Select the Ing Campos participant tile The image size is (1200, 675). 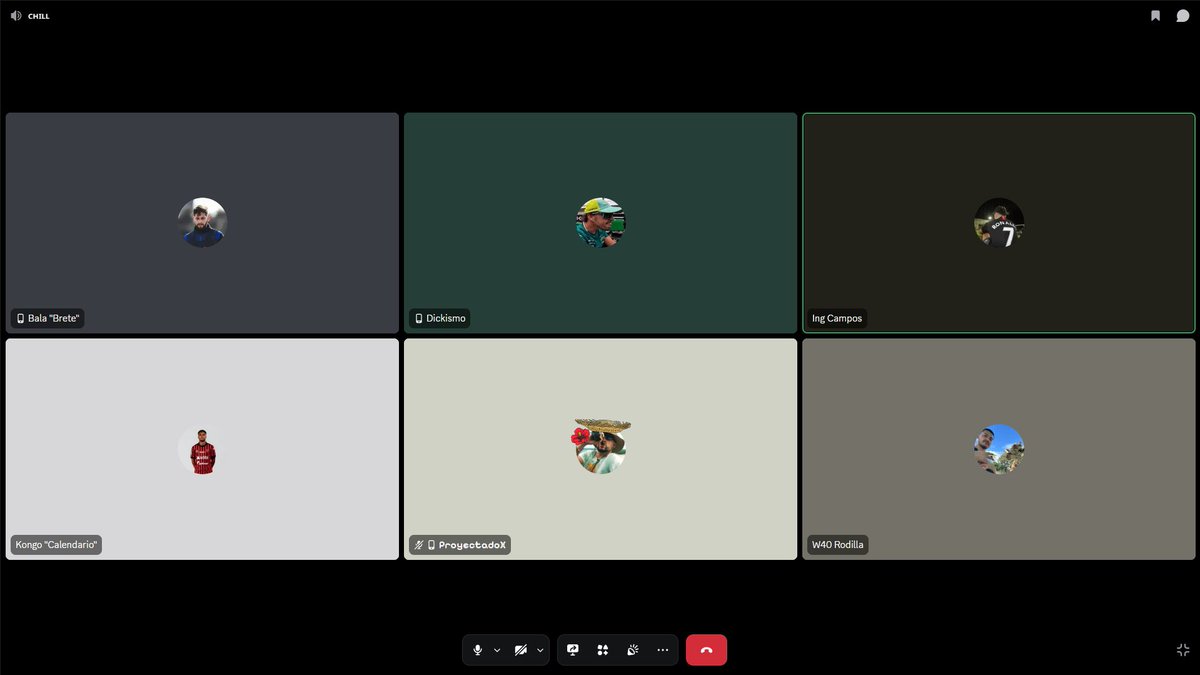coord(999,223)
